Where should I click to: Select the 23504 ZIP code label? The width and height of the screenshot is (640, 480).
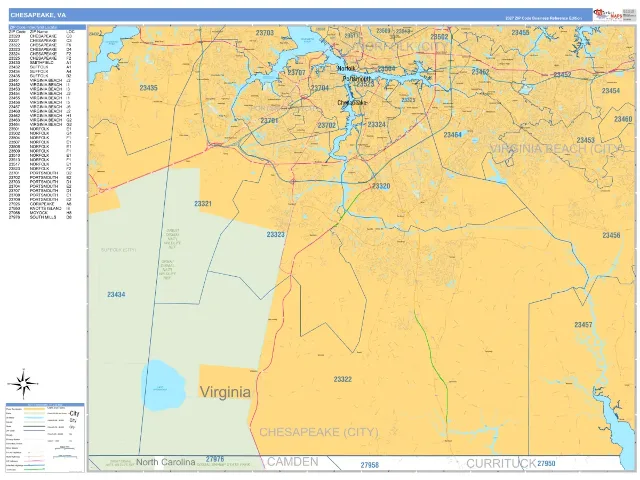[x=386, y=69]
